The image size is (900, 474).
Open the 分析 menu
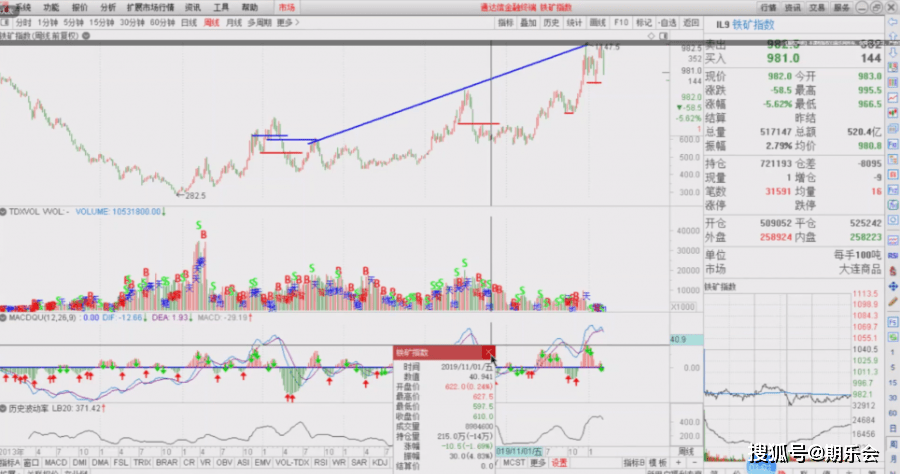pos(108,6)
